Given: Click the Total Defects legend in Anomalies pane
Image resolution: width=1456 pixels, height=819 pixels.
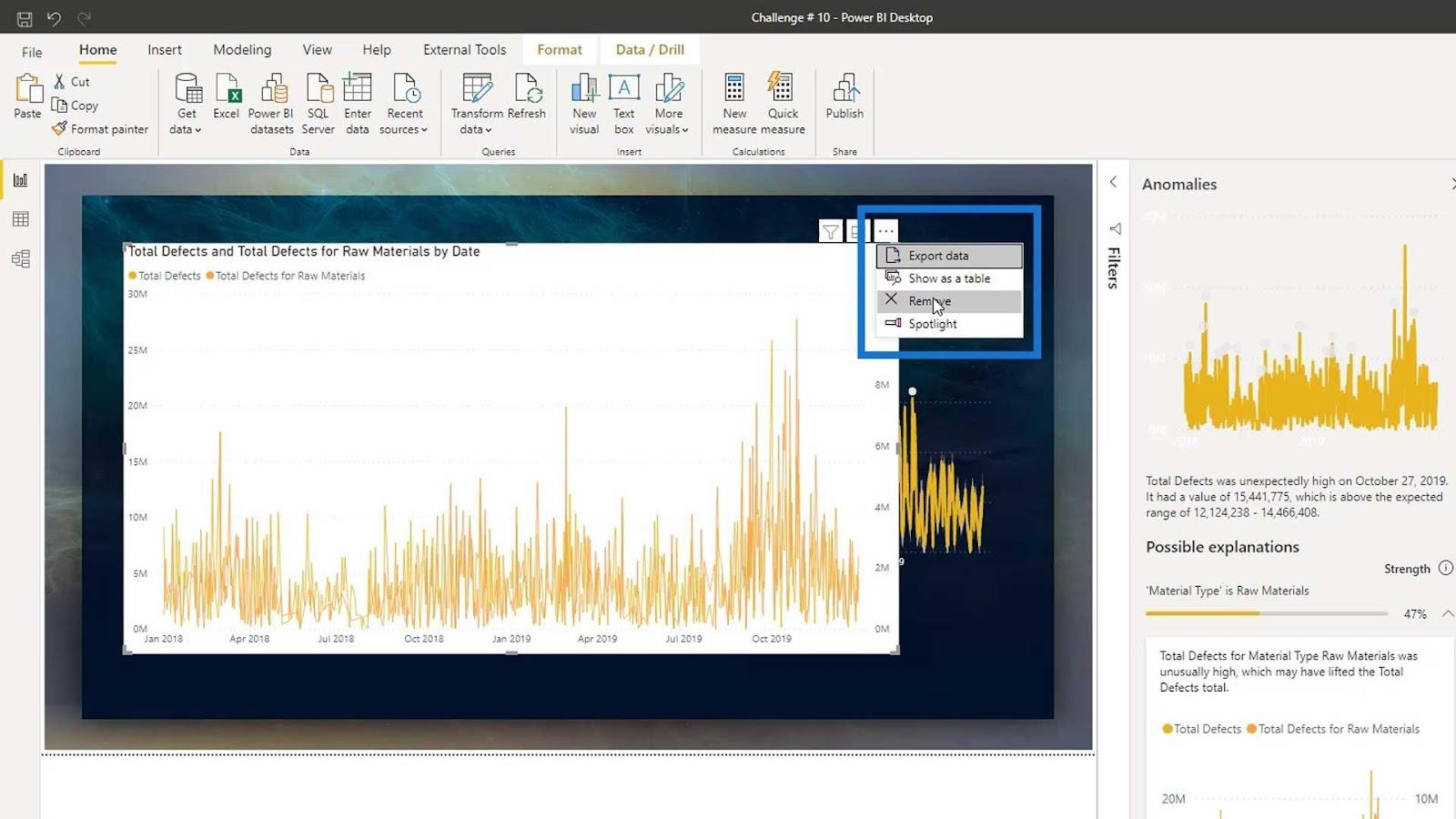Looking at the screenshot, I should [x=1201, y=729].
